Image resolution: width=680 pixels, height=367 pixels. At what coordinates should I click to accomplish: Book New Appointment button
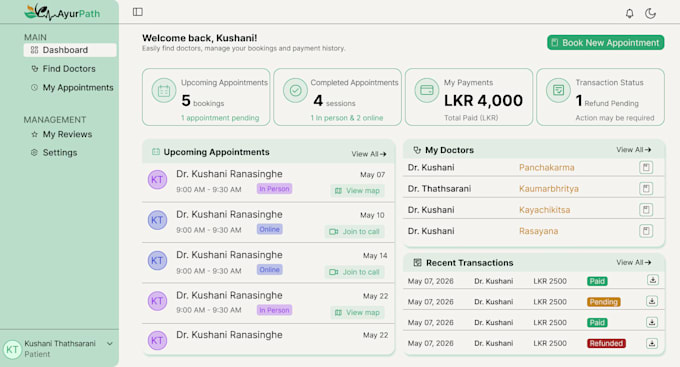coord(605,43)
